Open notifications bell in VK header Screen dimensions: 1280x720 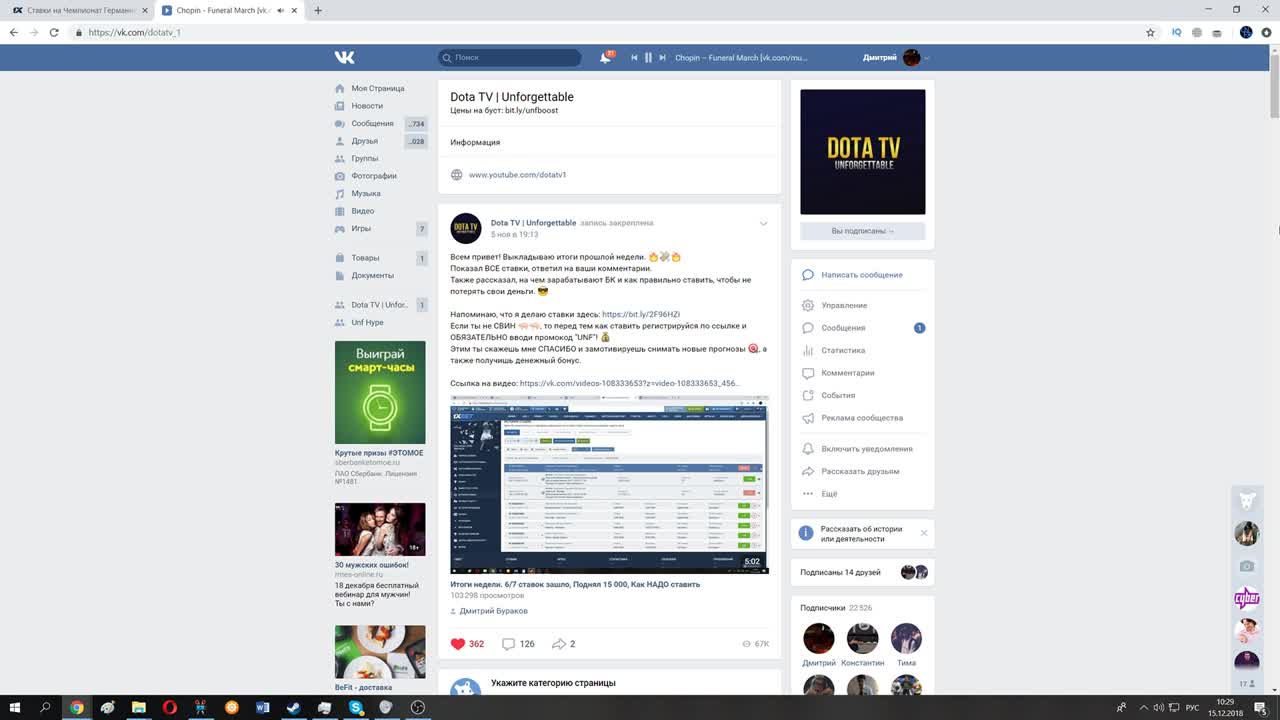[605, 58]
